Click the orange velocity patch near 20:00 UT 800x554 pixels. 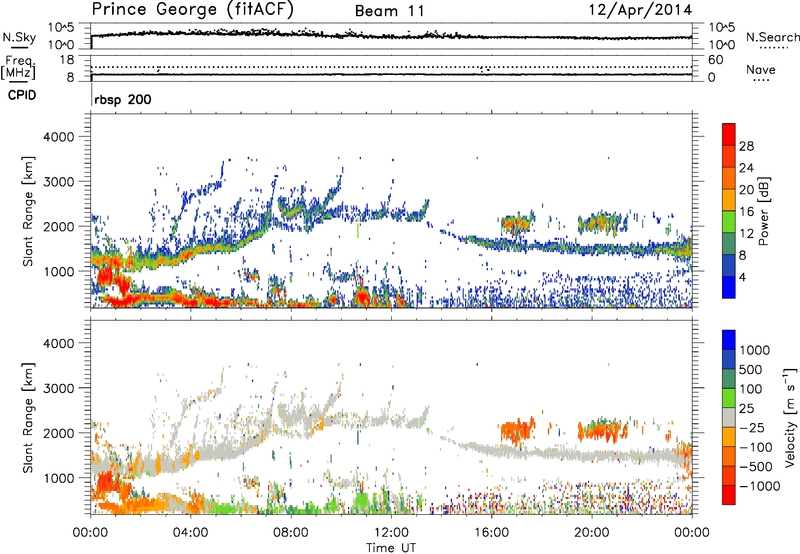(602, 431)
